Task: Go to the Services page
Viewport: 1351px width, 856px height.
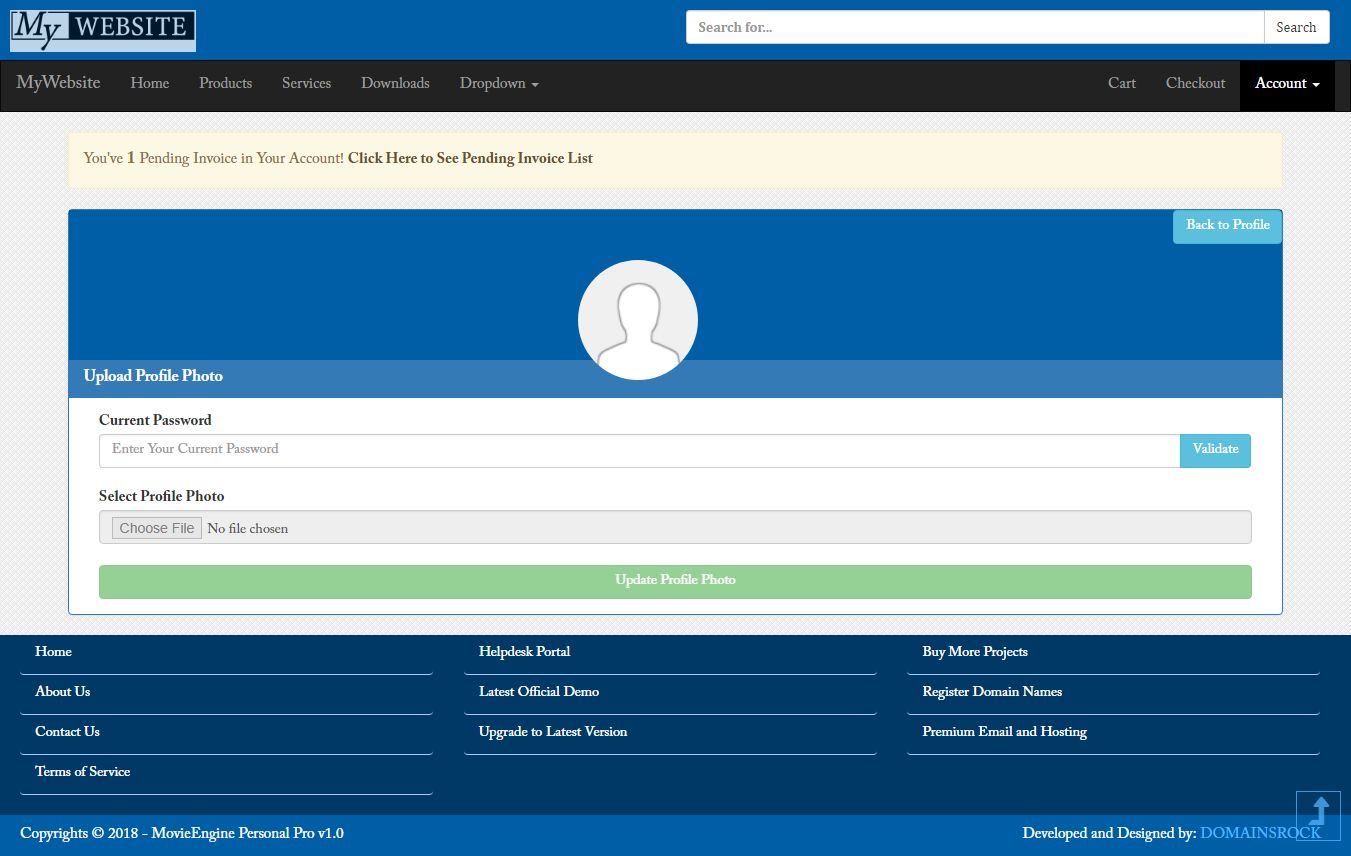Action: [x=306, y=84]
